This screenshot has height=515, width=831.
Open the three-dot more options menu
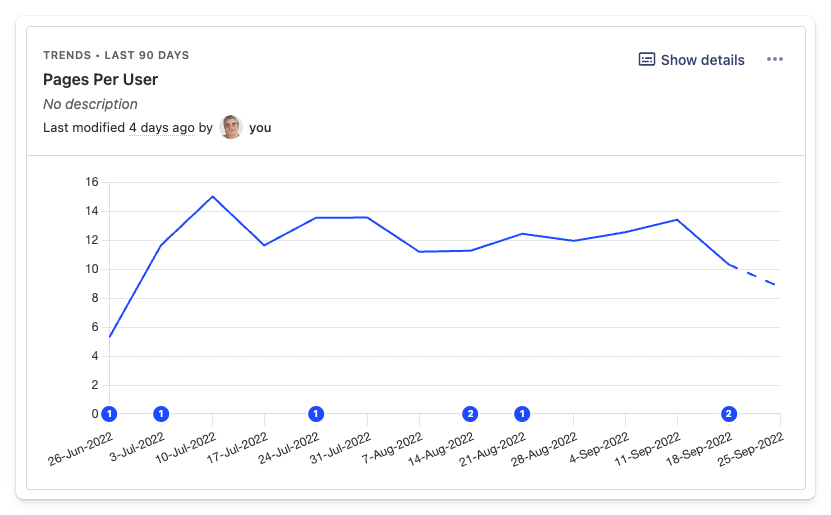775,60
